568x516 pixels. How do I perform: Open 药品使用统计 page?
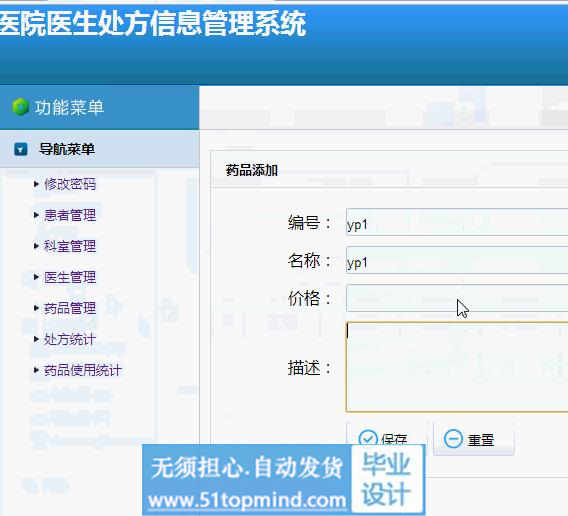coord(83,370)
